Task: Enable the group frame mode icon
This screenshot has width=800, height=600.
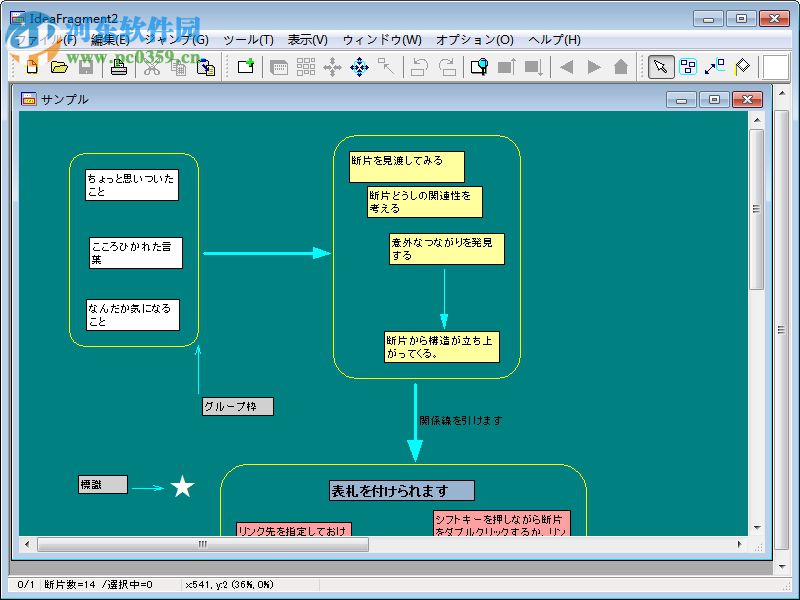Action: [x=688, y=67]
